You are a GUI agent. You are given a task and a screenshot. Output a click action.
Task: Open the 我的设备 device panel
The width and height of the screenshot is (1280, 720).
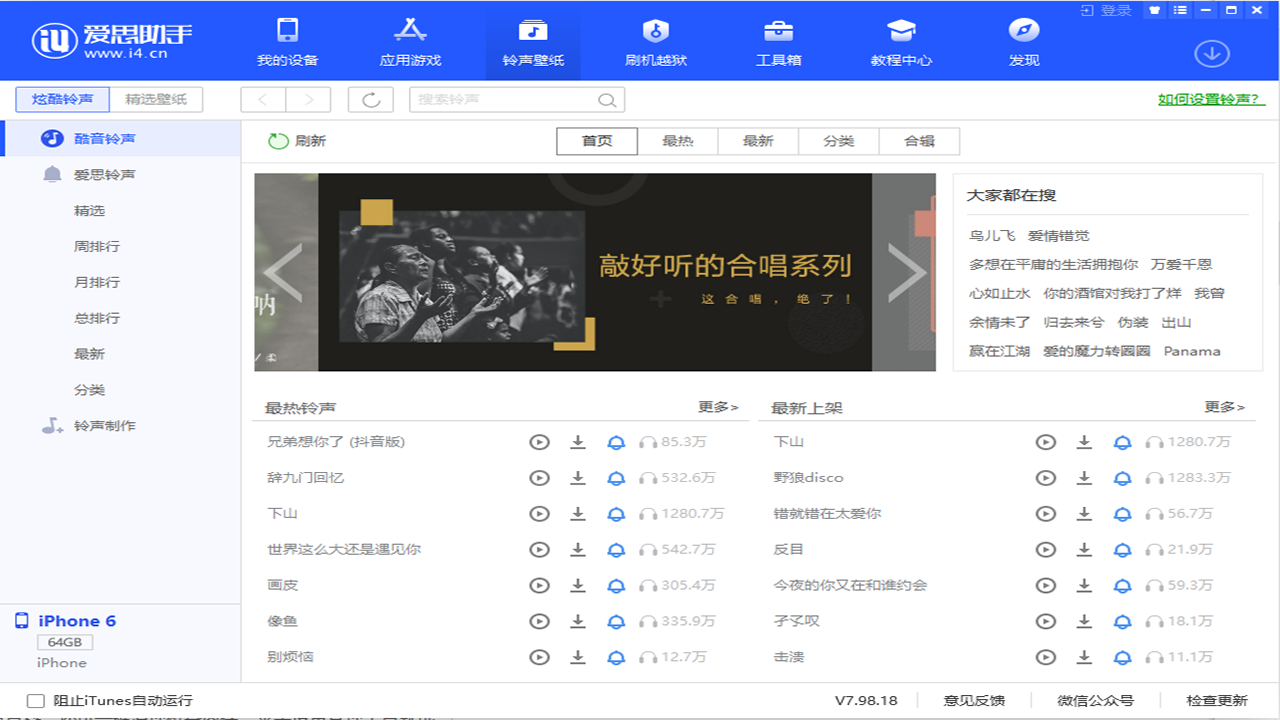coord(288,40)
